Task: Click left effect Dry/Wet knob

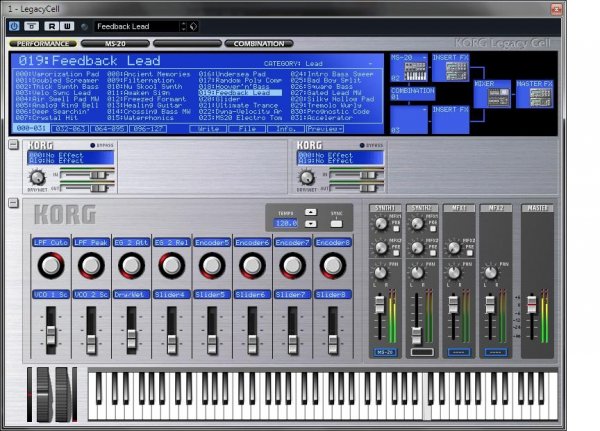Action: (37, 178)
